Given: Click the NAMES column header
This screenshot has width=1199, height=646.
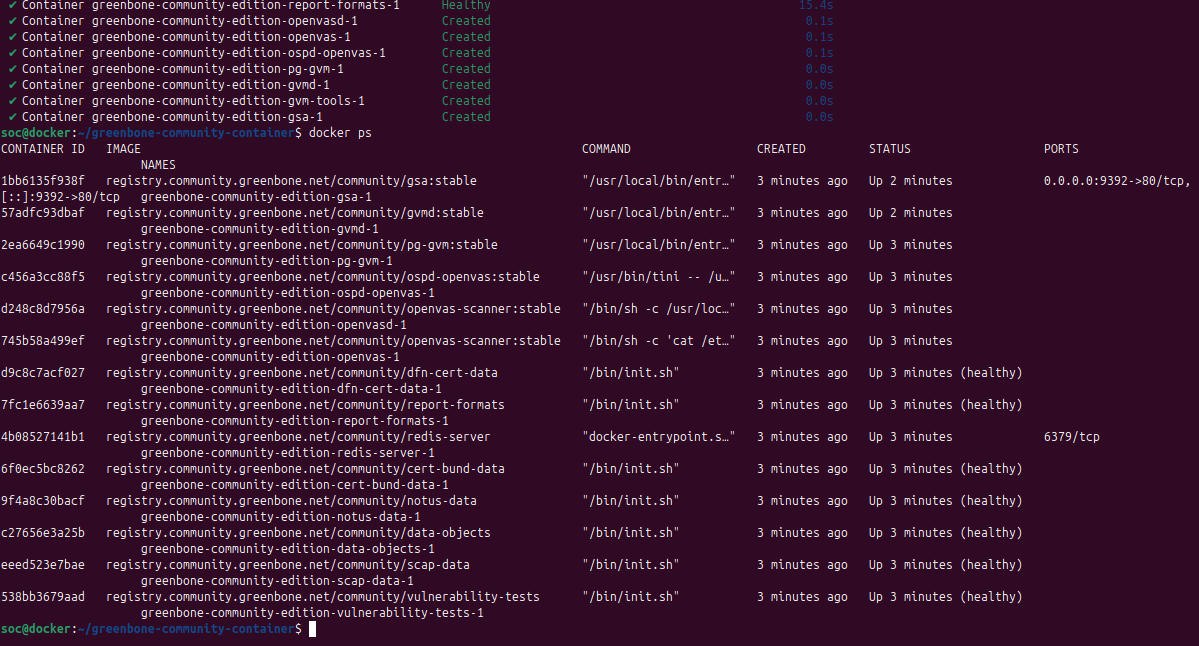Looking at the screenshot, I should (158, 165).
